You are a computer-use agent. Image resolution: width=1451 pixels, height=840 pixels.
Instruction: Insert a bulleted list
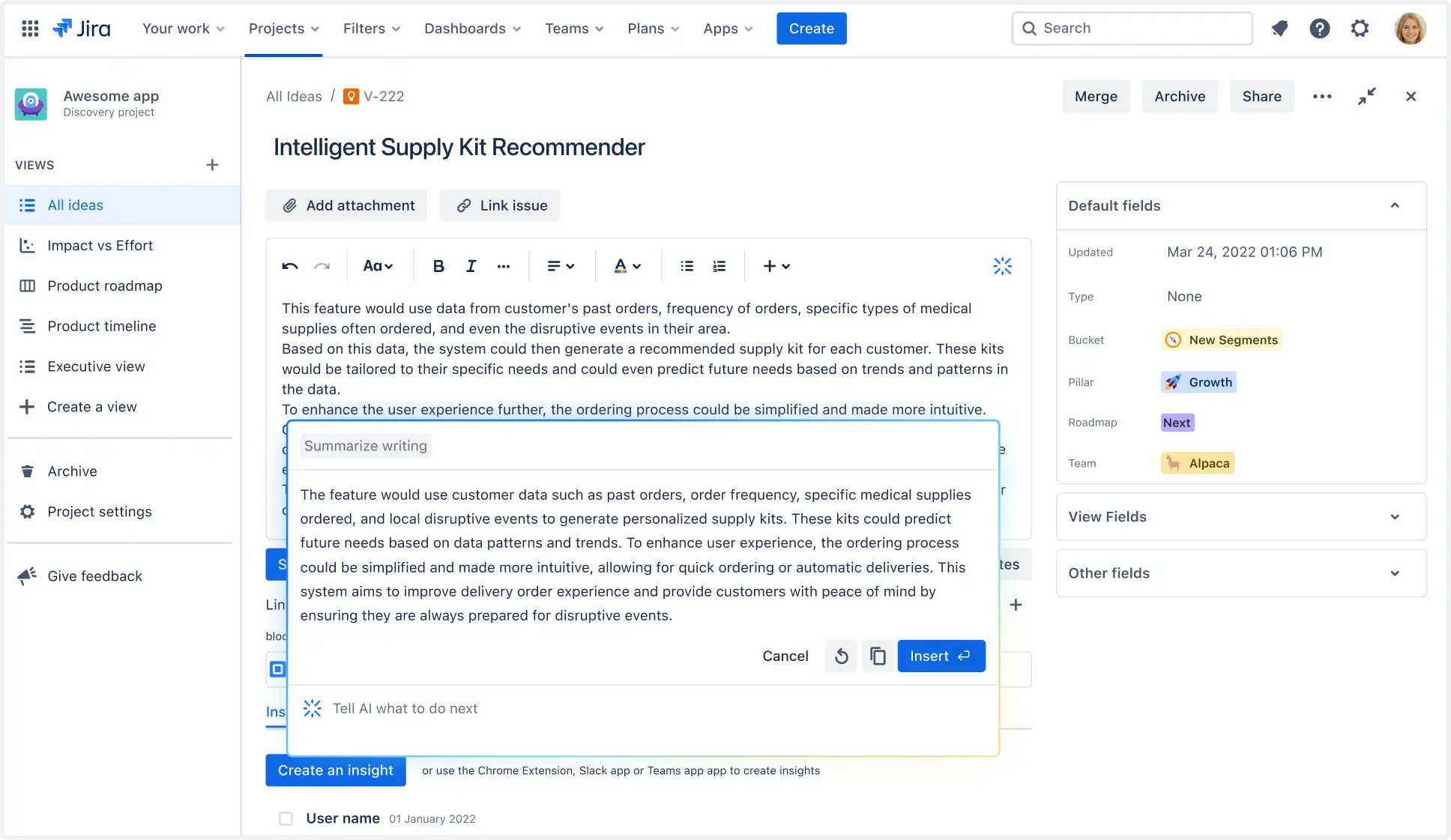tap(687, 266)
